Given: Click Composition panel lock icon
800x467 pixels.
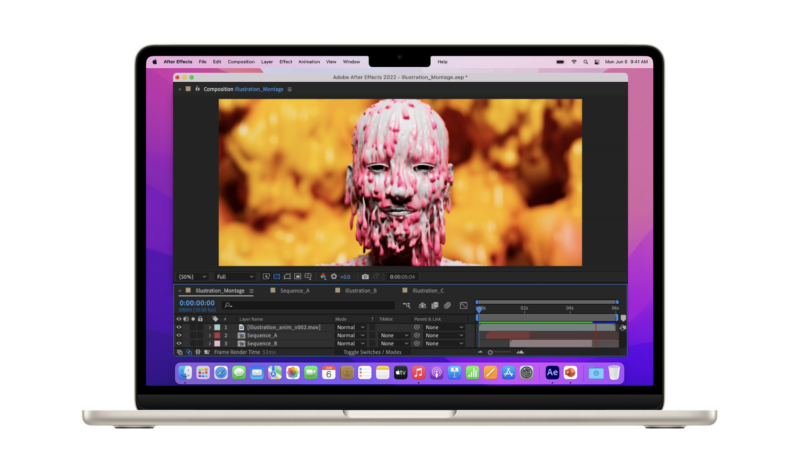Looking at the screenshot, I should 197,89.
